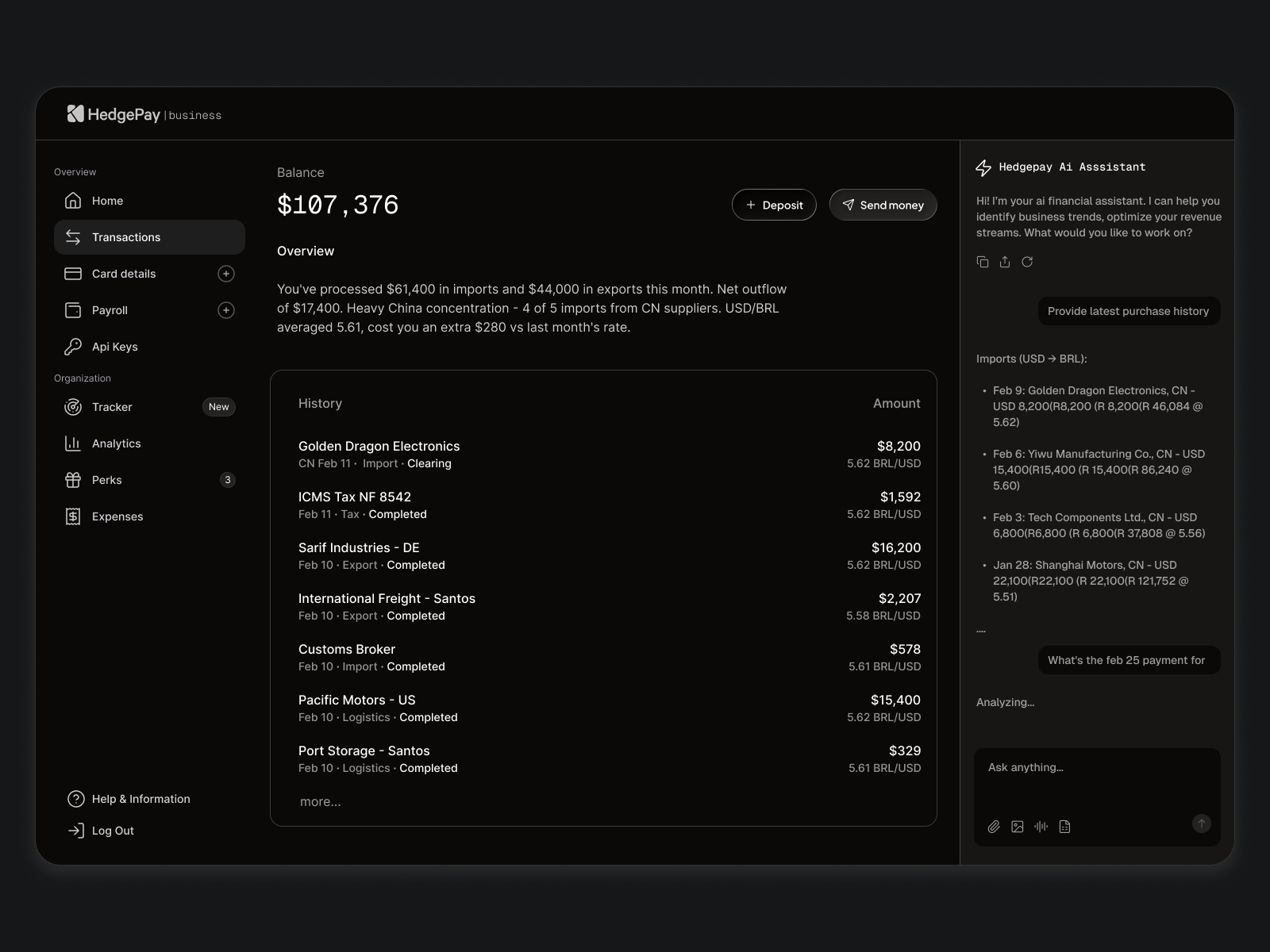
Task: Open Api Keys settings
Action: [114, 347]
